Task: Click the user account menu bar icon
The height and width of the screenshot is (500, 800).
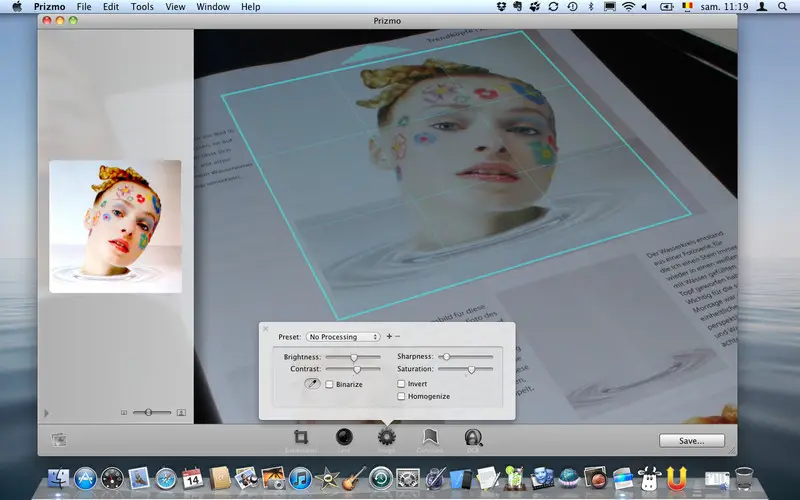Action: pyautogui.click(x=762, y=7)
